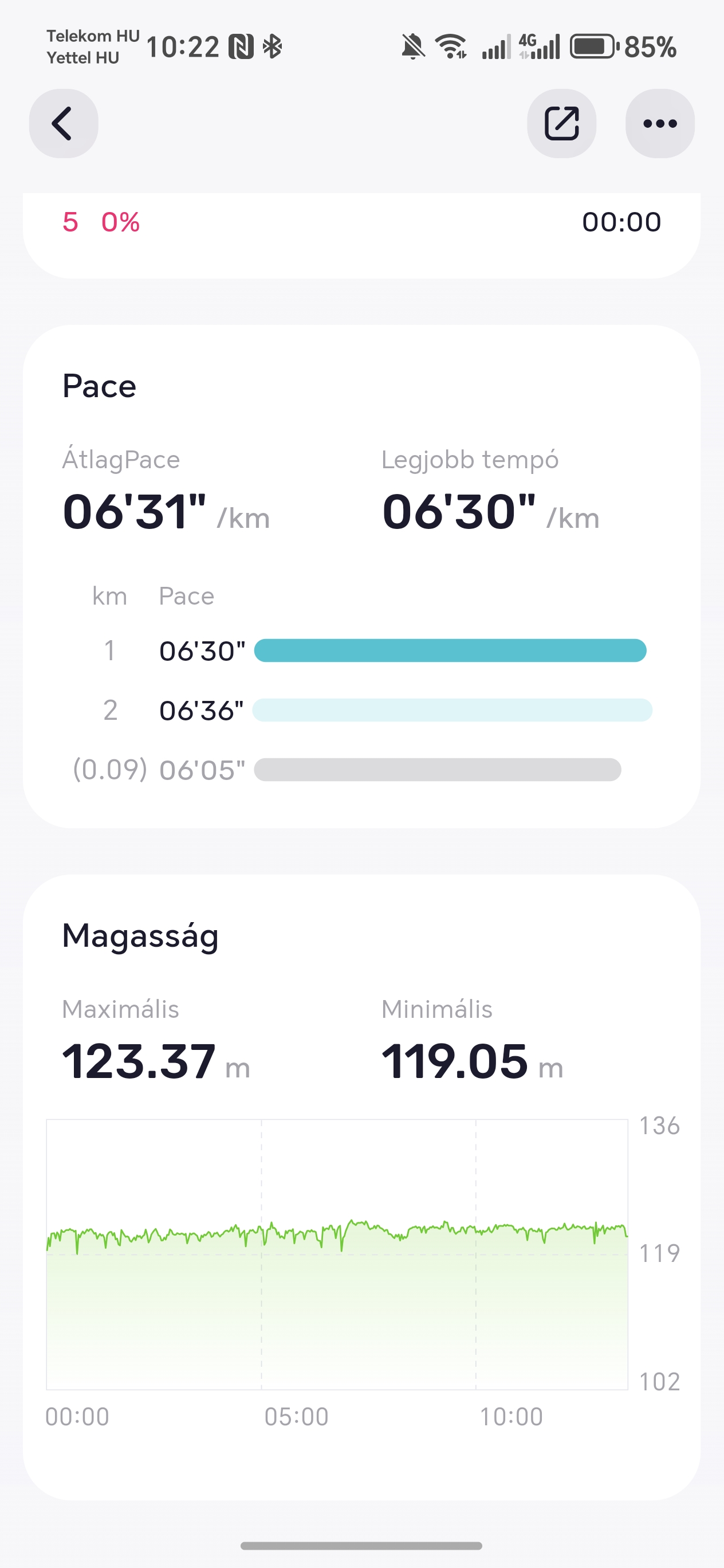This screenshot has width=724, height=1568.
Task: Tap the NFC icon in status bar
Action: 241,47
